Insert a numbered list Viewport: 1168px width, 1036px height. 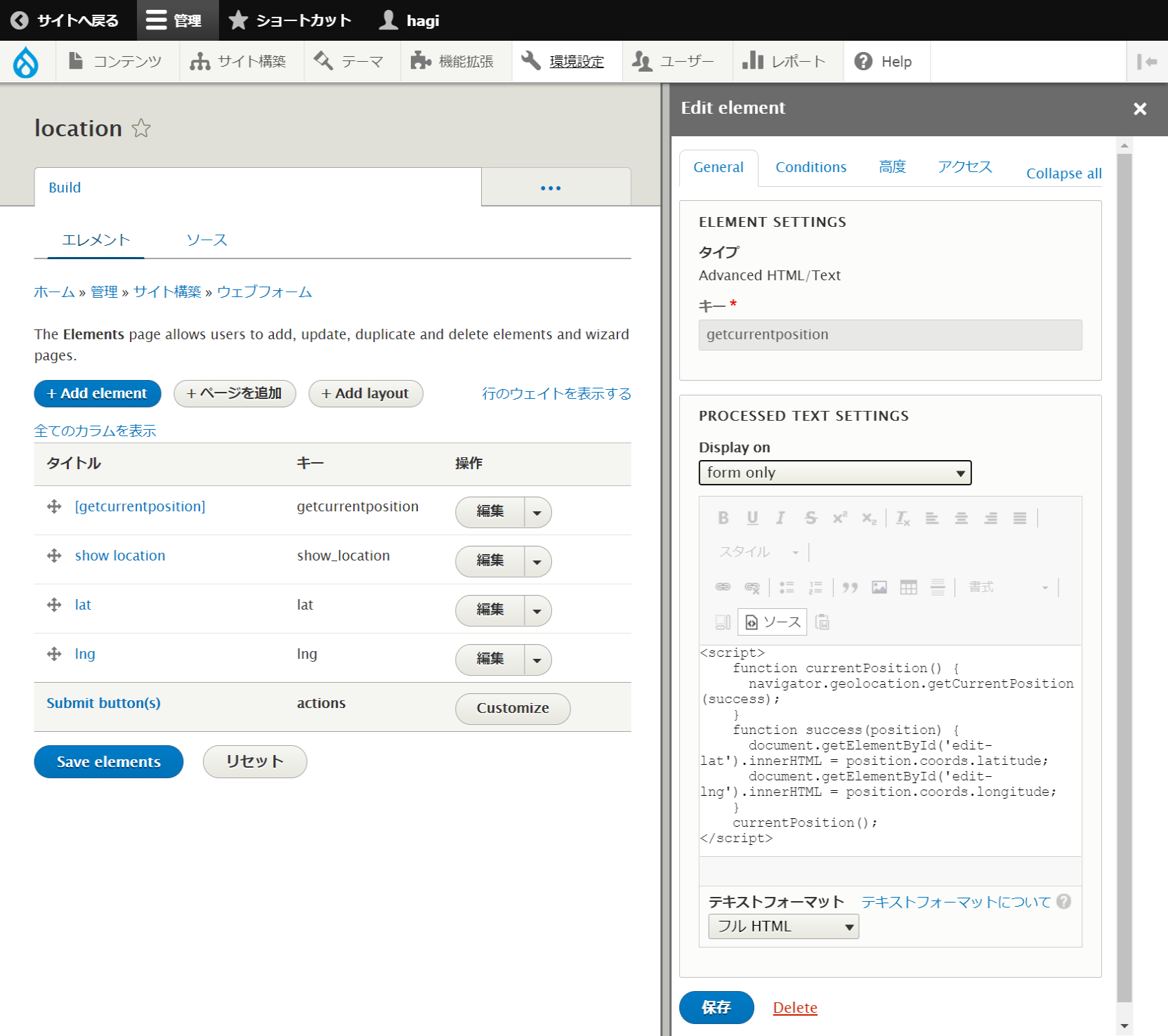tap(815, 587)
